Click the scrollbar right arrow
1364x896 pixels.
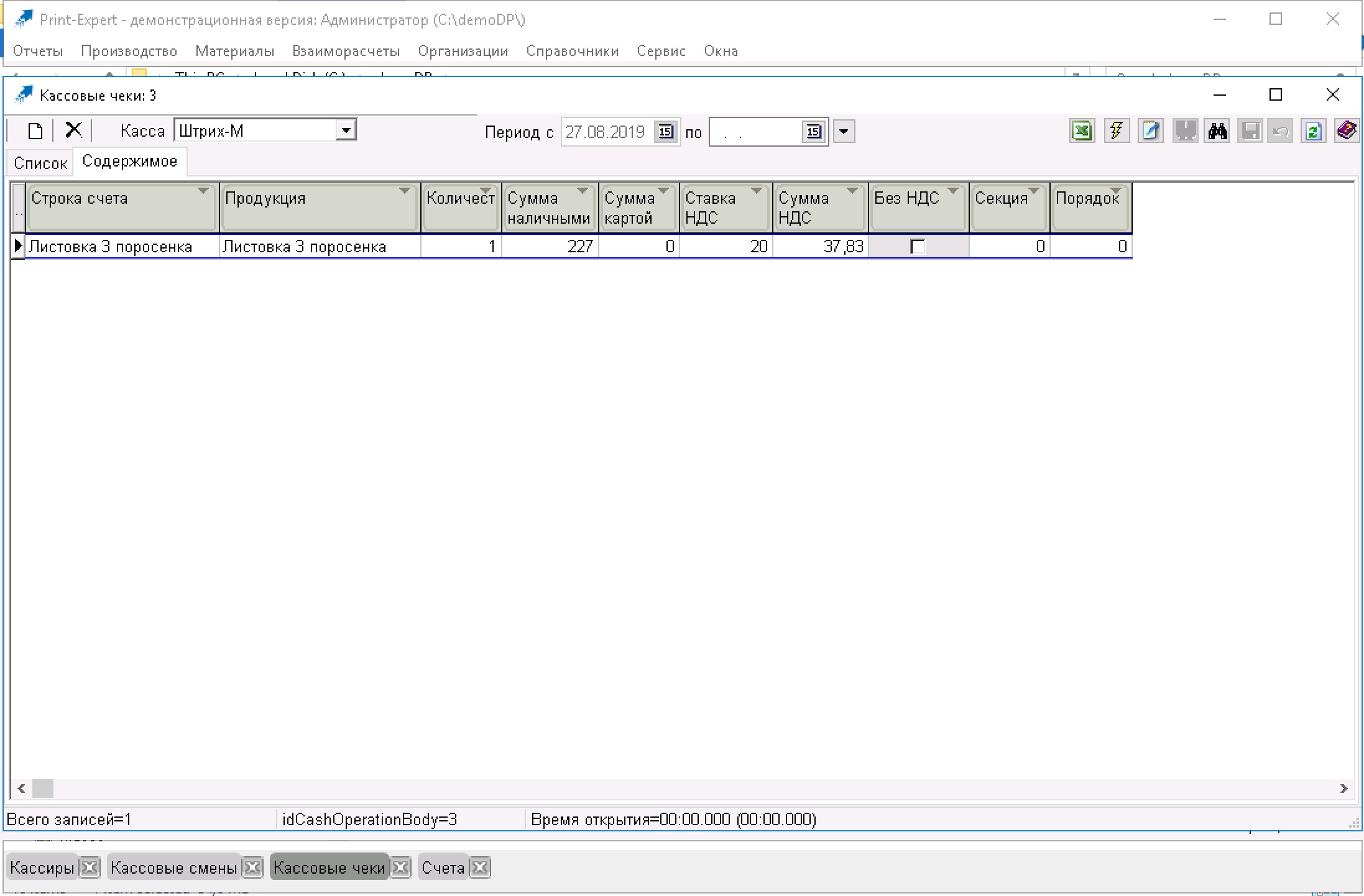[x=1343, y=788]
